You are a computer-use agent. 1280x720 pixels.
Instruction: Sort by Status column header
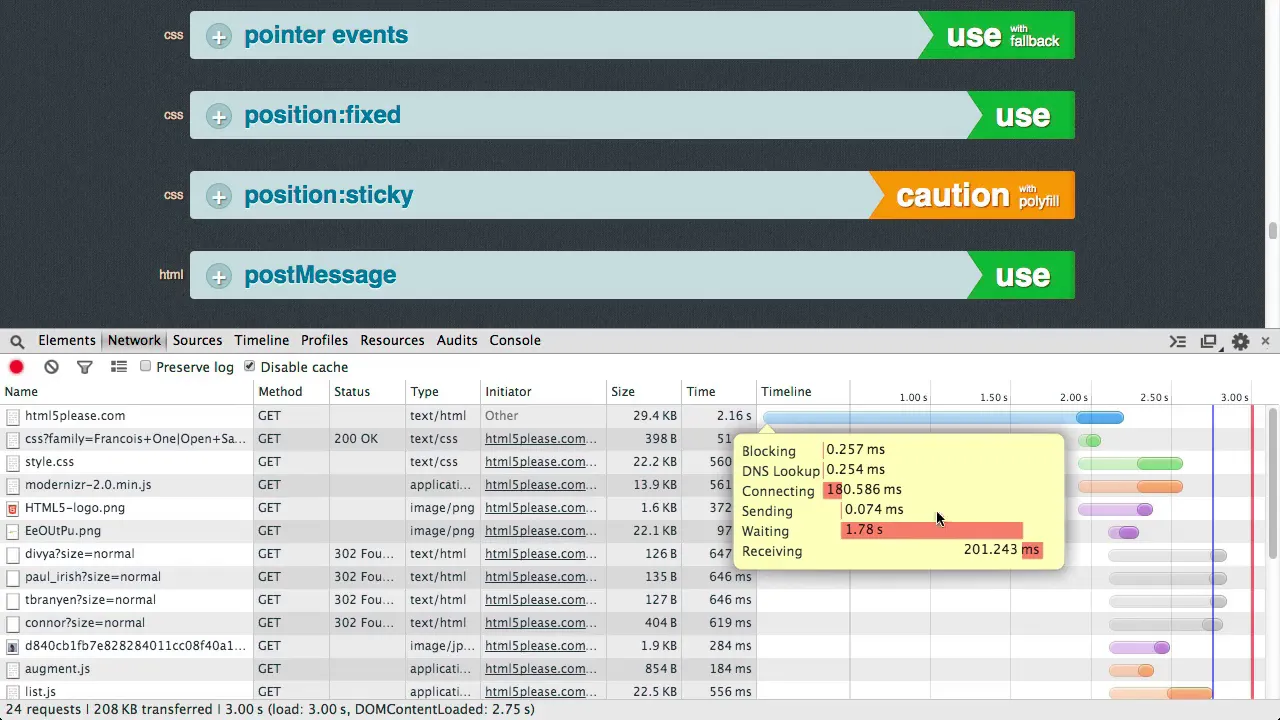click(x=368, y=392)
